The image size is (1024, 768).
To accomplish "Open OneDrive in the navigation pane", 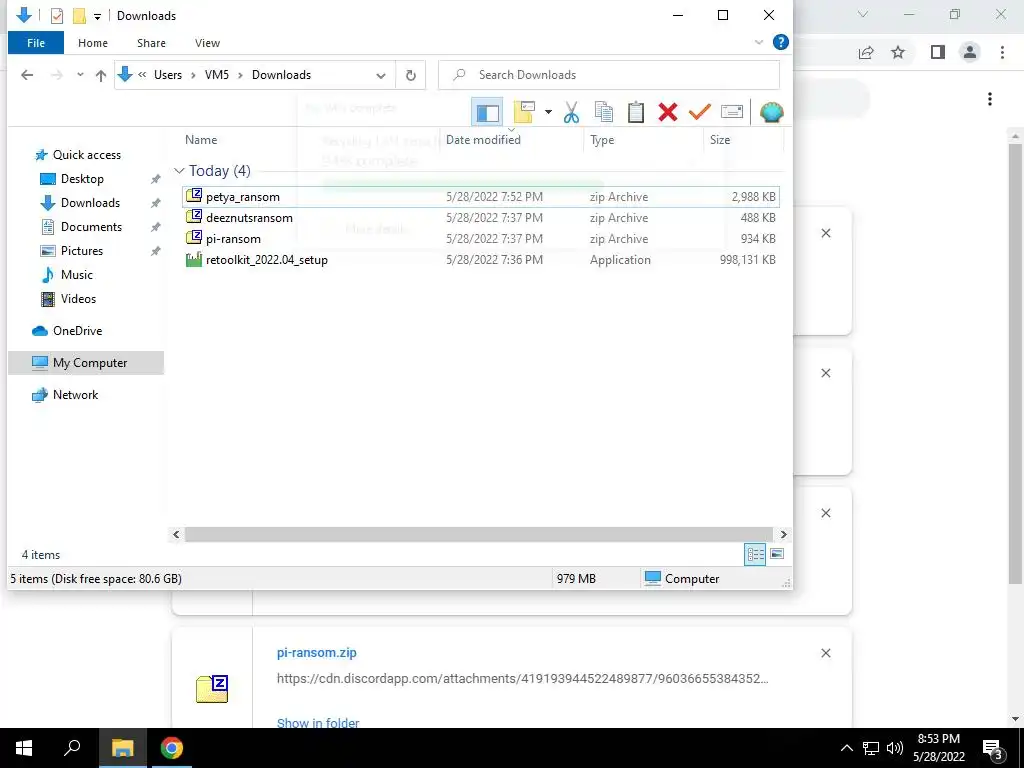I will click(77, 331).
